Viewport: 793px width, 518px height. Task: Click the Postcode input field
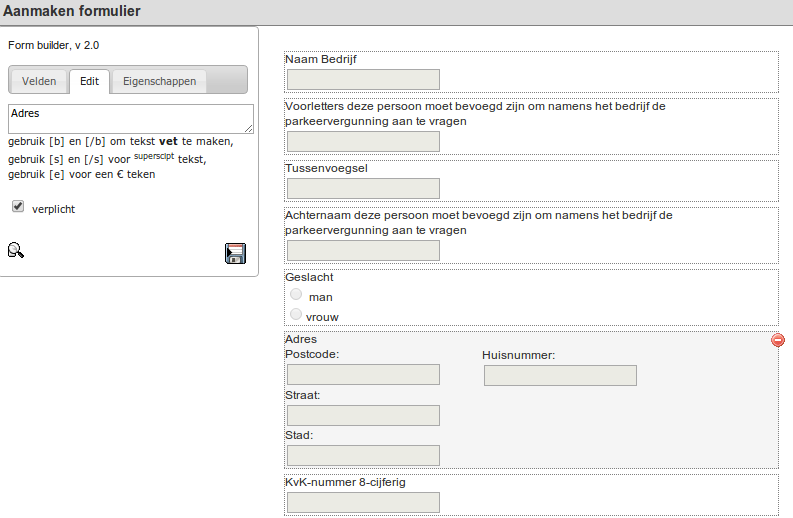(x=363, y=375)
